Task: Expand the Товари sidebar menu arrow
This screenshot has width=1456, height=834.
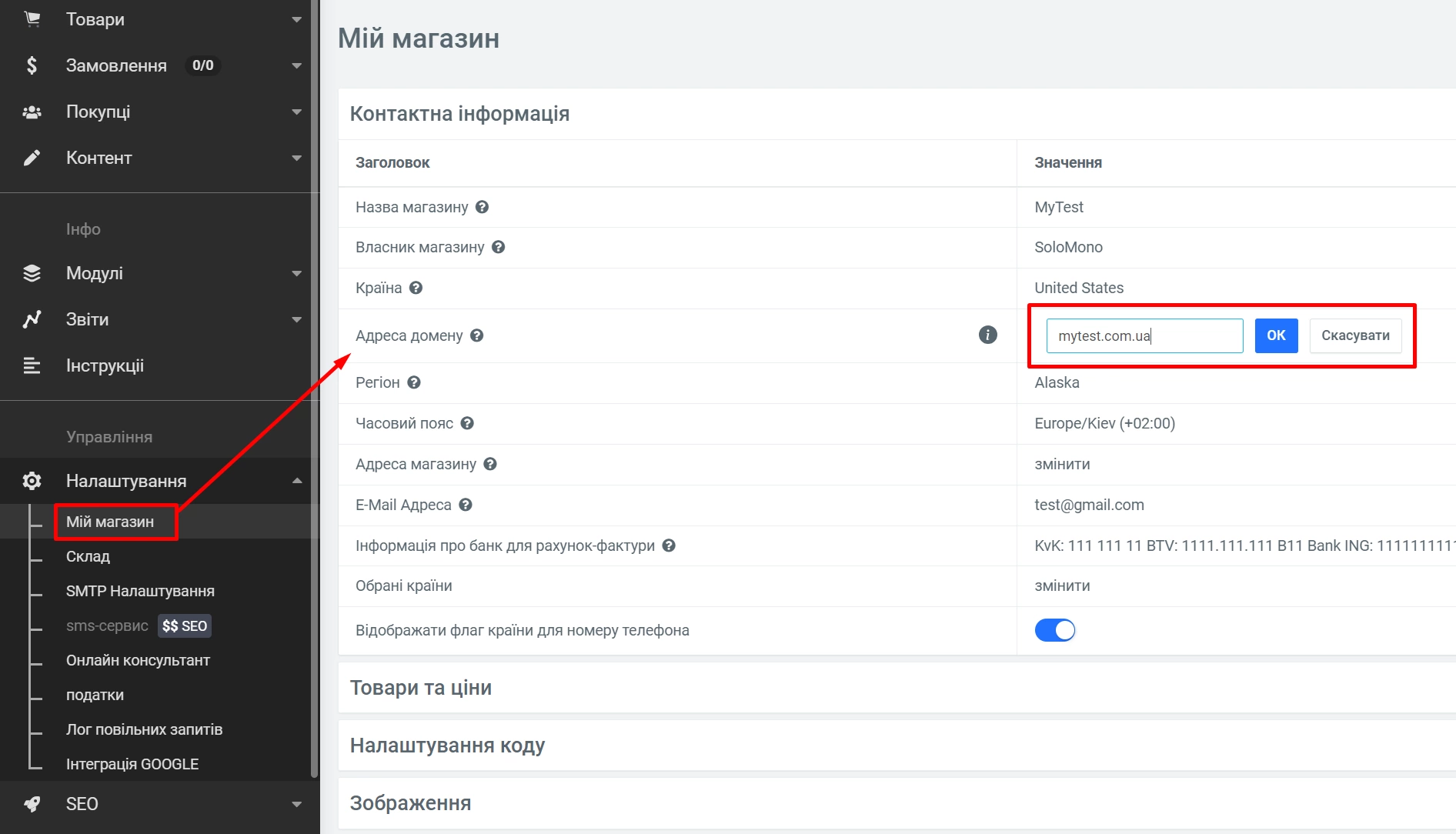Action: tap(297, 19)
